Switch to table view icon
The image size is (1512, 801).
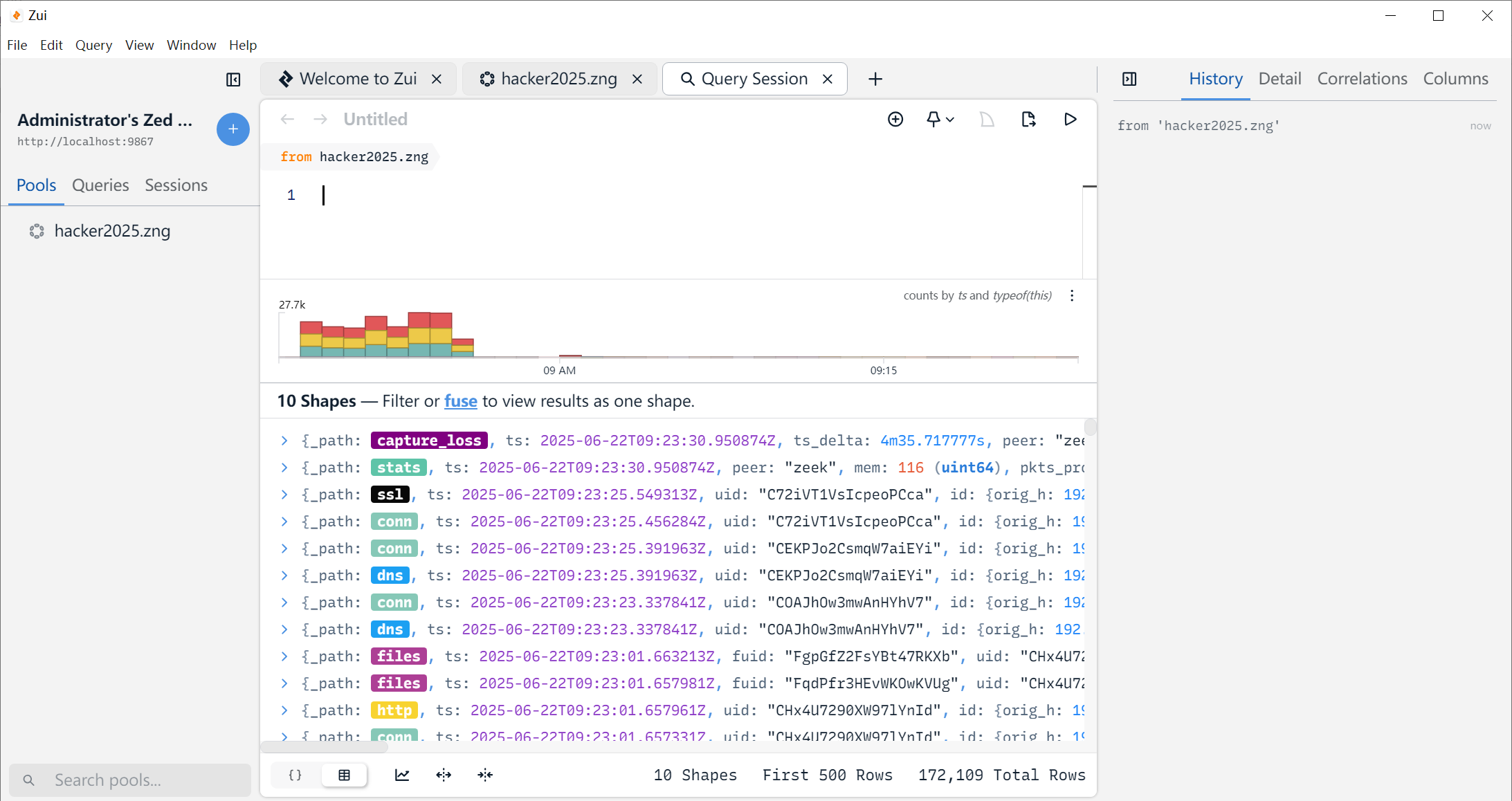[x=344, y=775]
